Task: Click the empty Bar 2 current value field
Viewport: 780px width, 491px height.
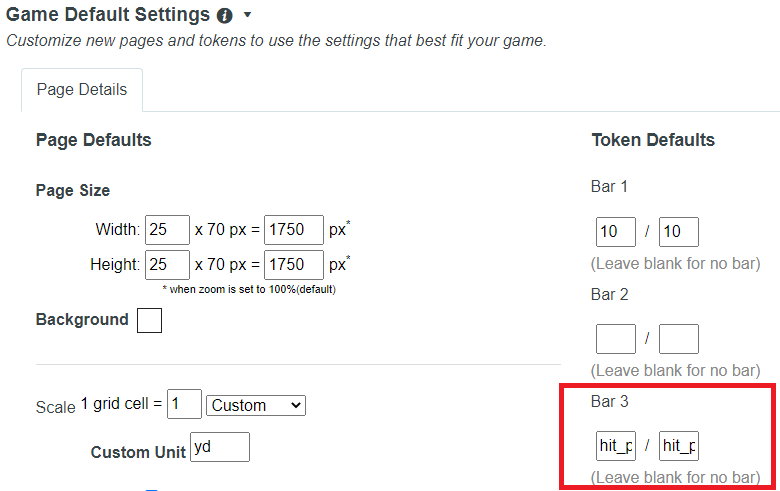Action: click(616, 339)
